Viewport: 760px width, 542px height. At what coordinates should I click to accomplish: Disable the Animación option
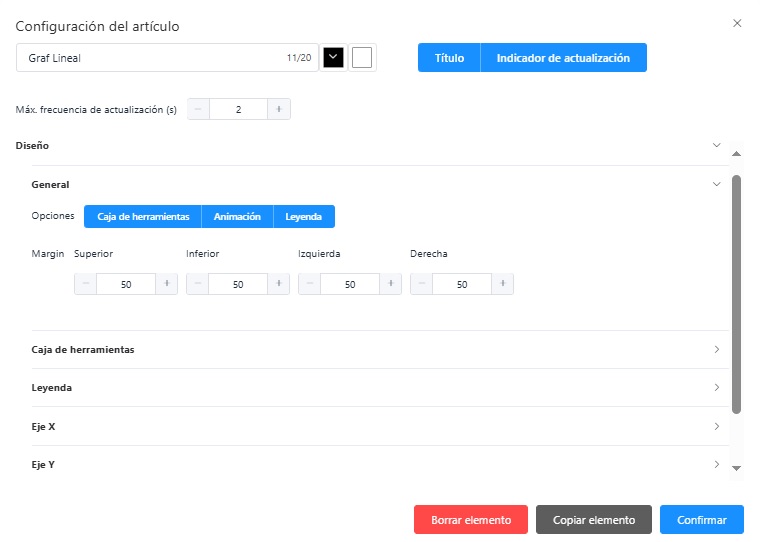[x=237, y=217]
